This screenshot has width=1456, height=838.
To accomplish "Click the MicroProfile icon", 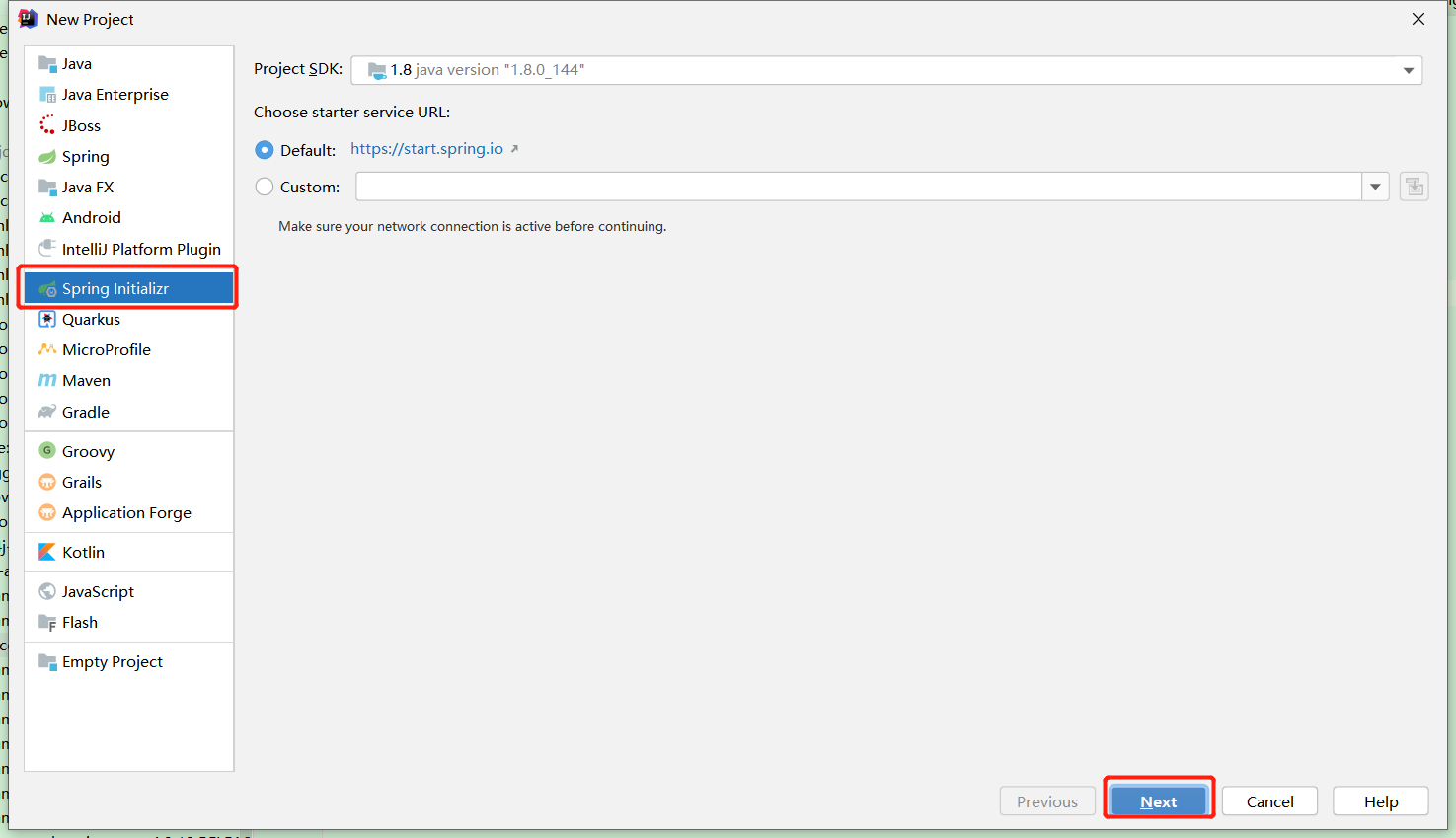I will click(47, 349).
